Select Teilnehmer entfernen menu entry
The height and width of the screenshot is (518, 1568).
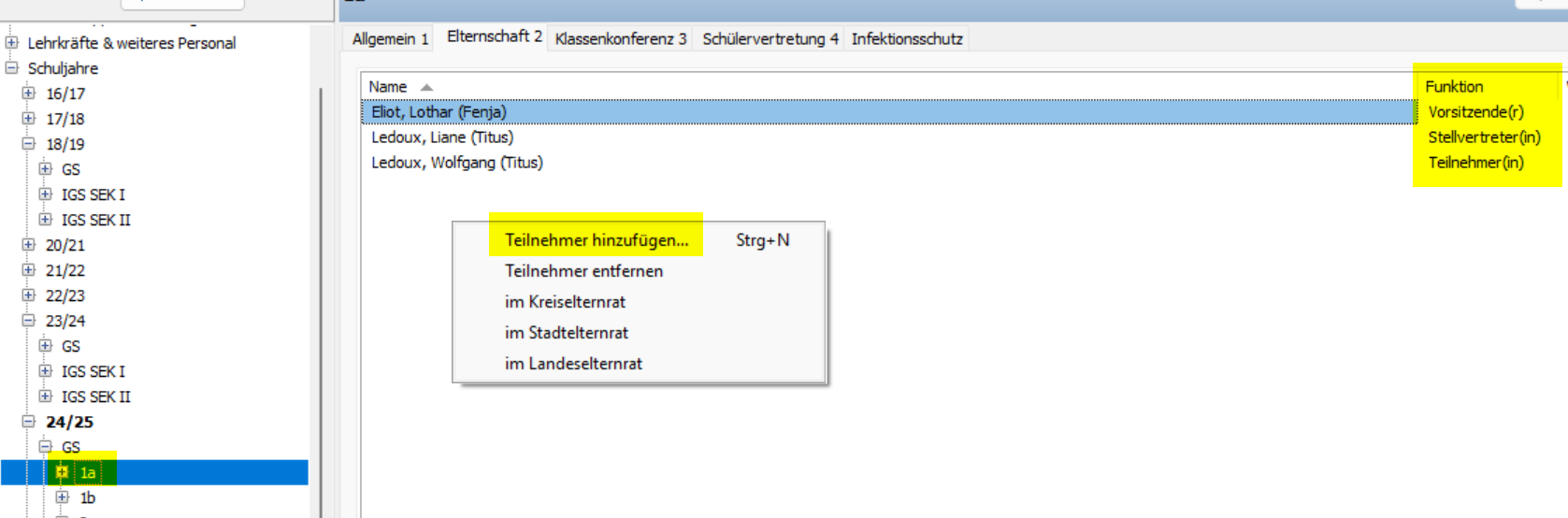[x=583, y=271]
